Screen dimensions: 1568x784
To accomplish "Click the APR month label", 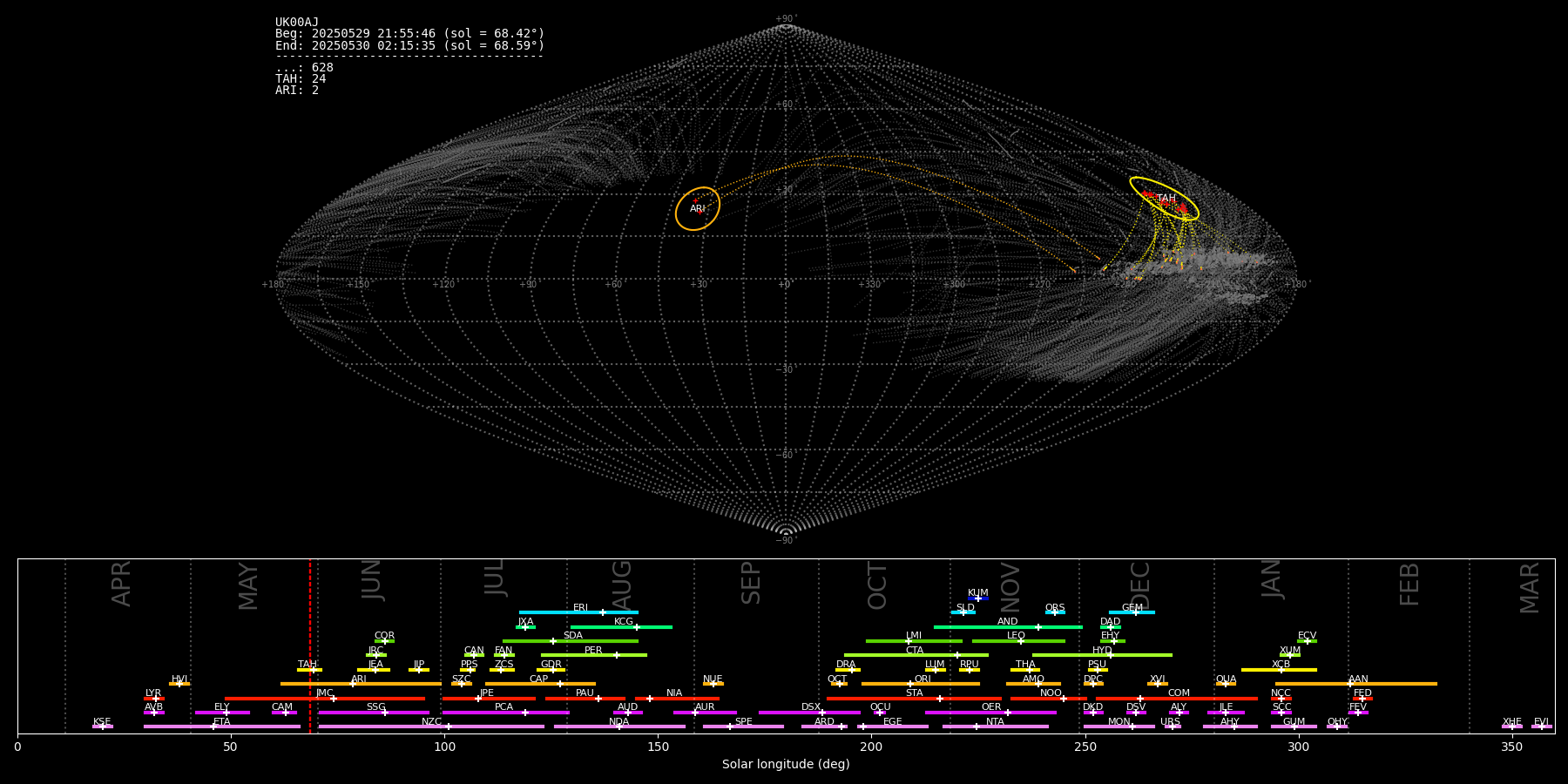I will point(121,584).
